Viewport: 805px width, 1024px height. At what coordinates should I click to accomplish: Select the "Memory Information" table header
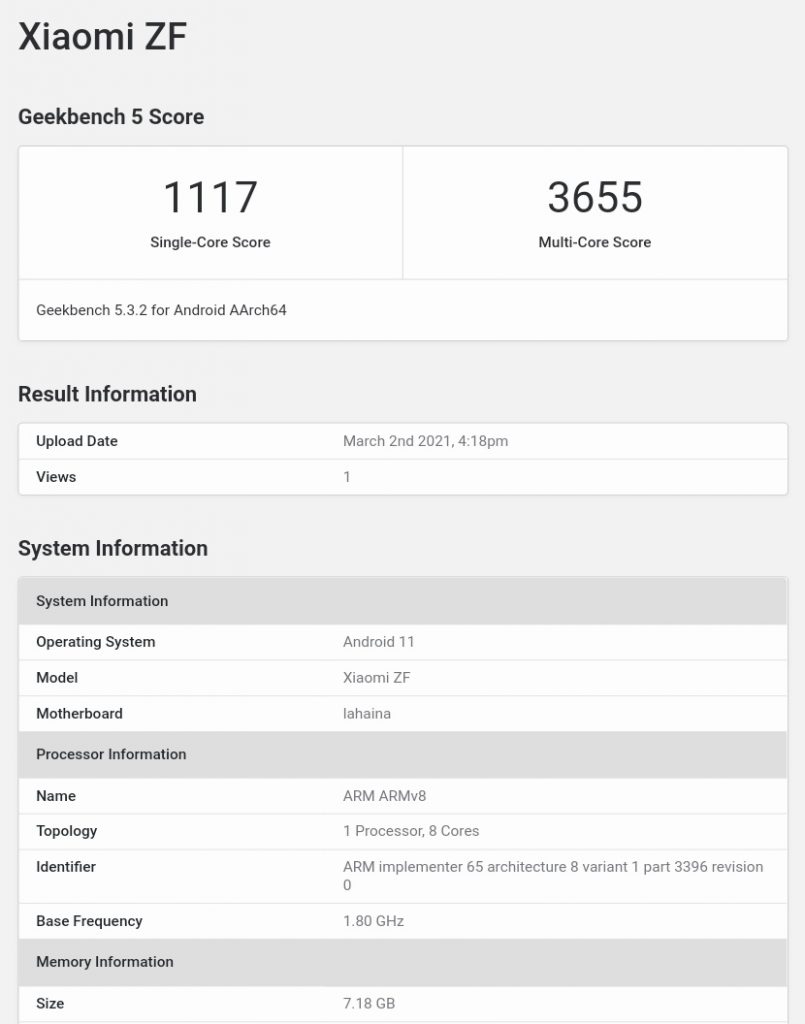point(403,962)
